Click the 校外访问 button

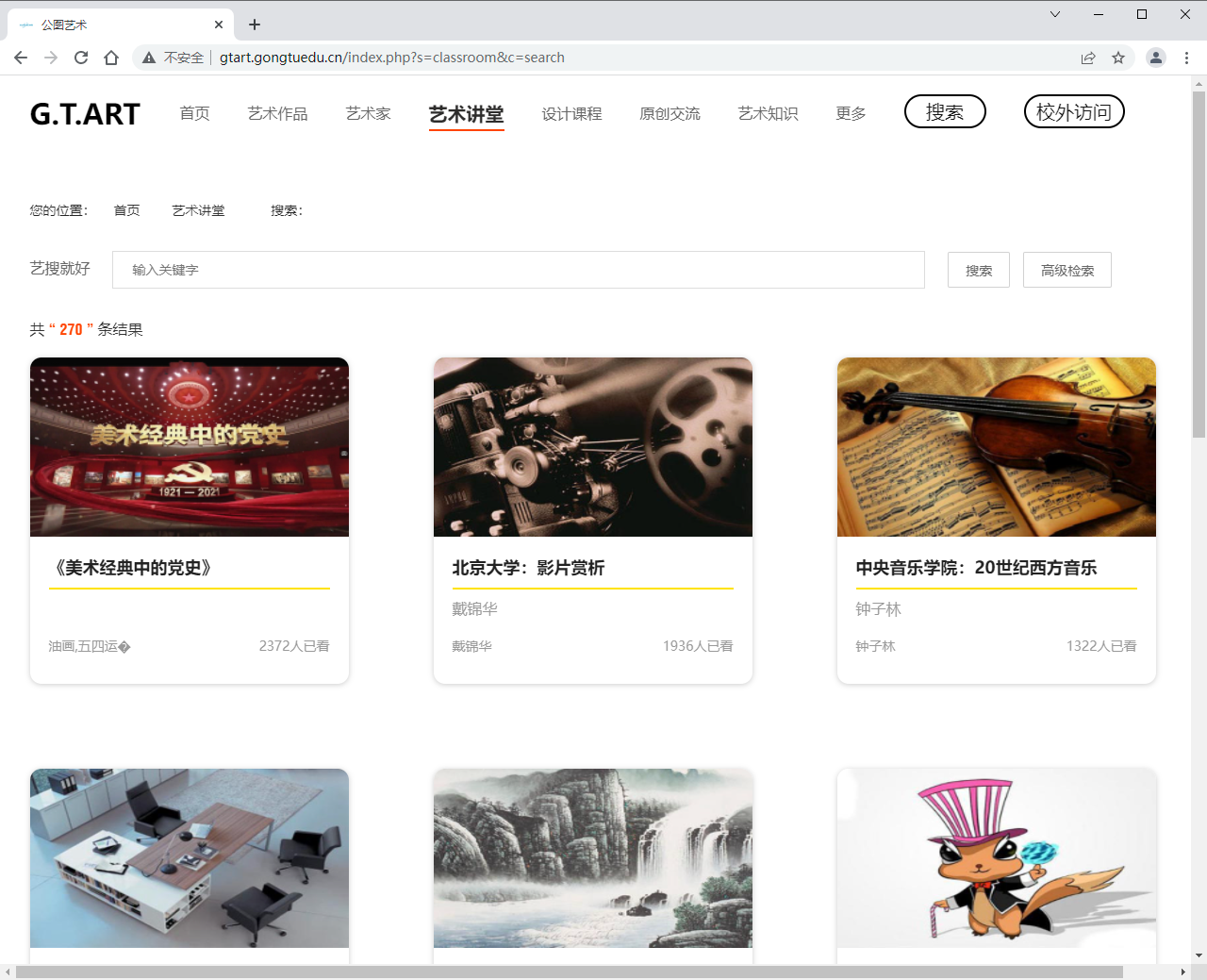(x=1074, y=111)
